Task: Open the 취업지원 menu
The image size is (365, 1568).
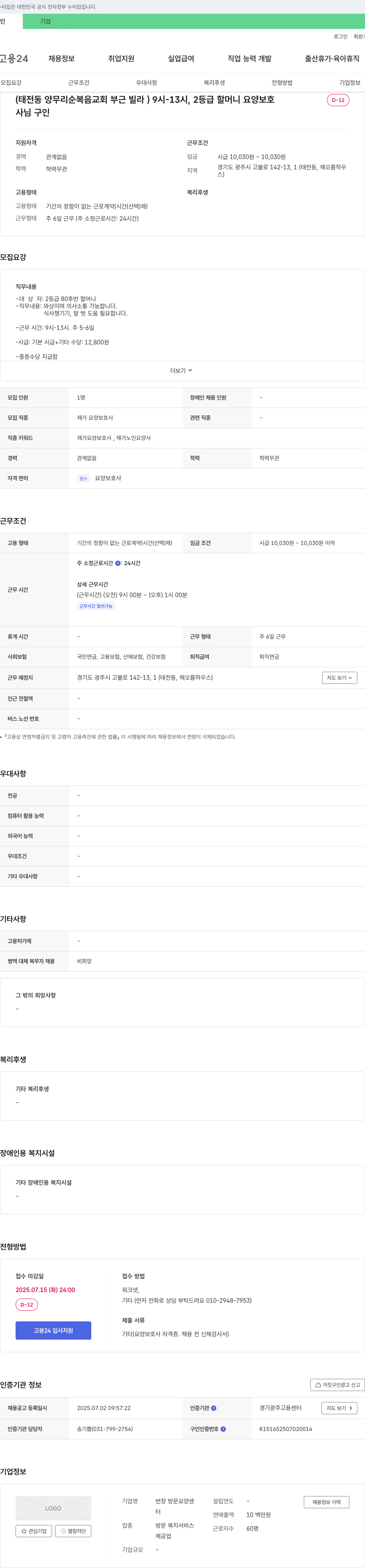Action: 121,59
